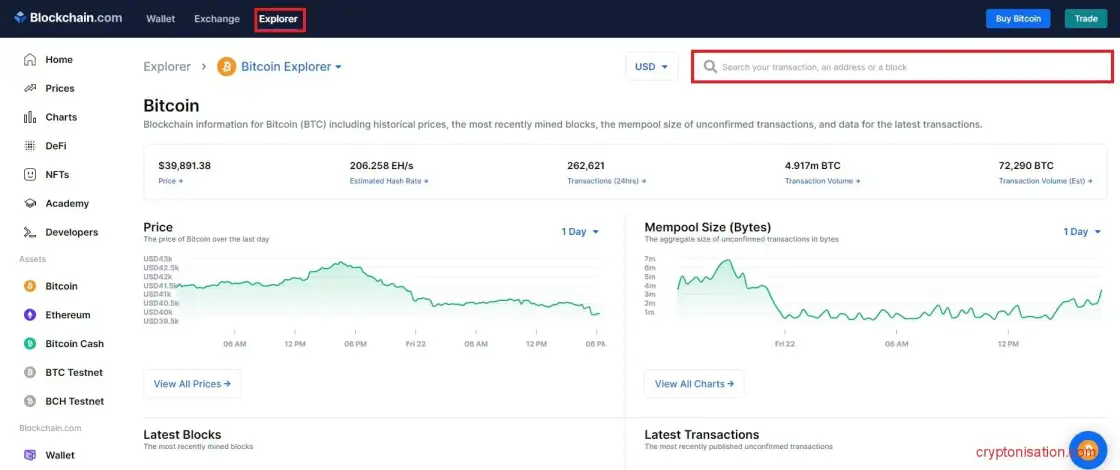The image size is (1120, 470).
Task: Expand the Bitcoin Explorer dropdown
Action: [291, 66]
